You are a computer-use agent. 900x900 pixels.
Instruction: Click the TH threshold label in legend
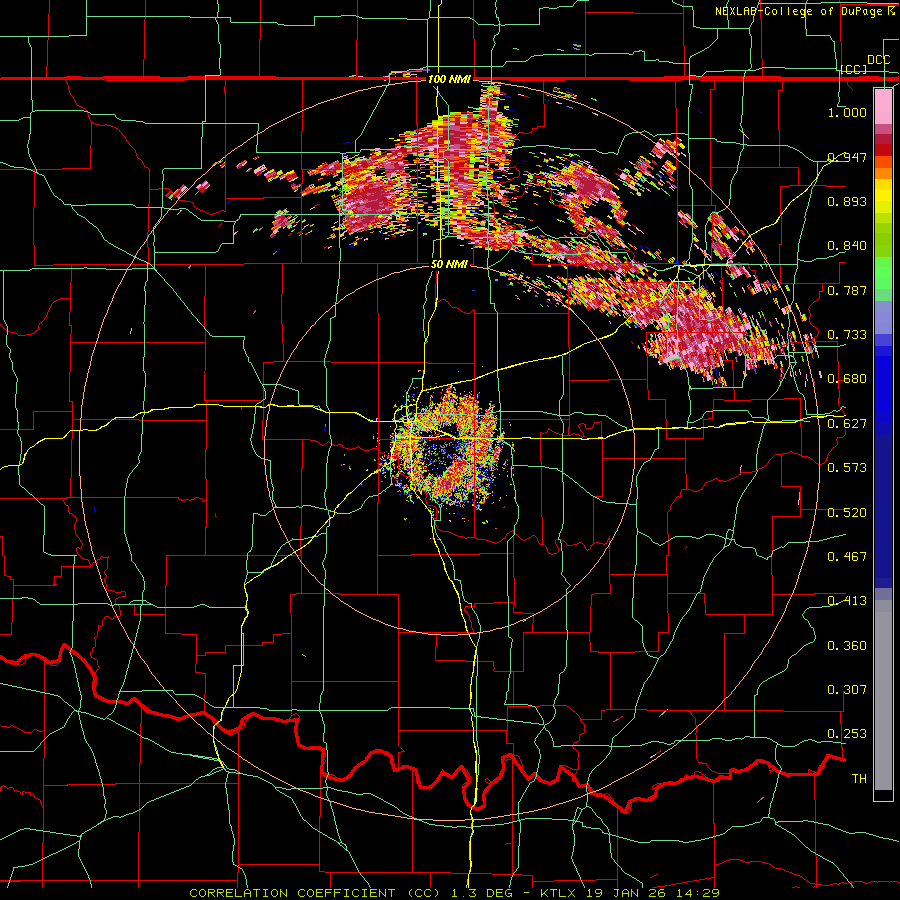(x=859, y=779)
